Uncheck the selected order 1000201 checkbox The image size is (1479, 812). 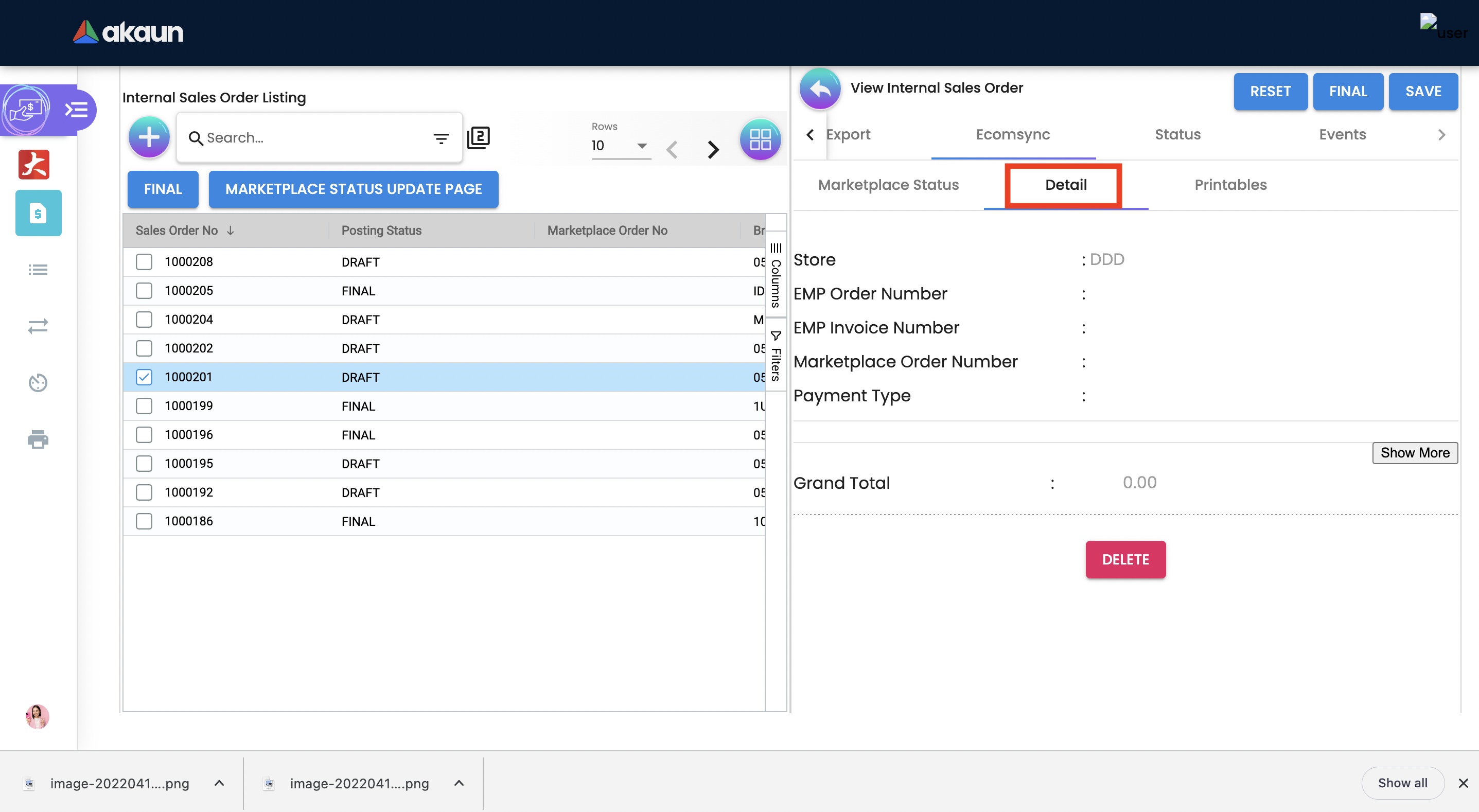(x=144, y=377)
